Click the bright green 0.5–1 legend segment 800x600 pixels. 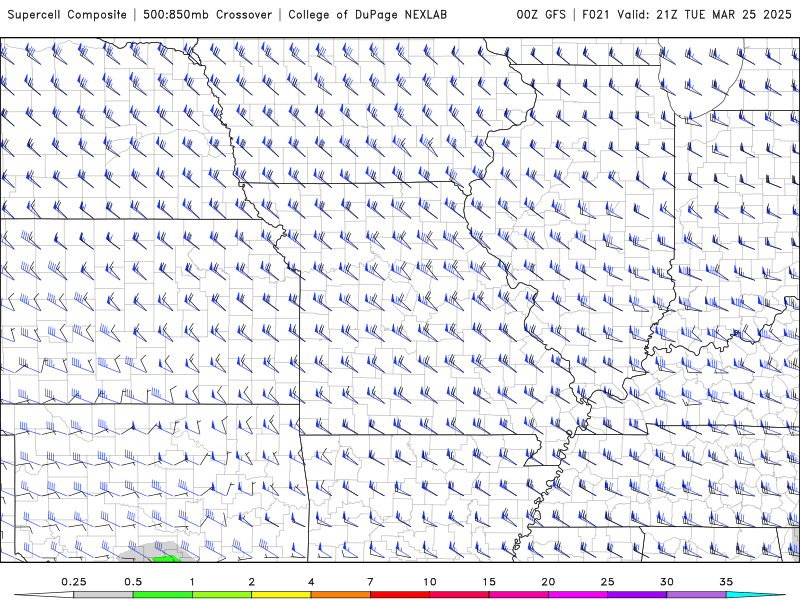coord(163,595)
